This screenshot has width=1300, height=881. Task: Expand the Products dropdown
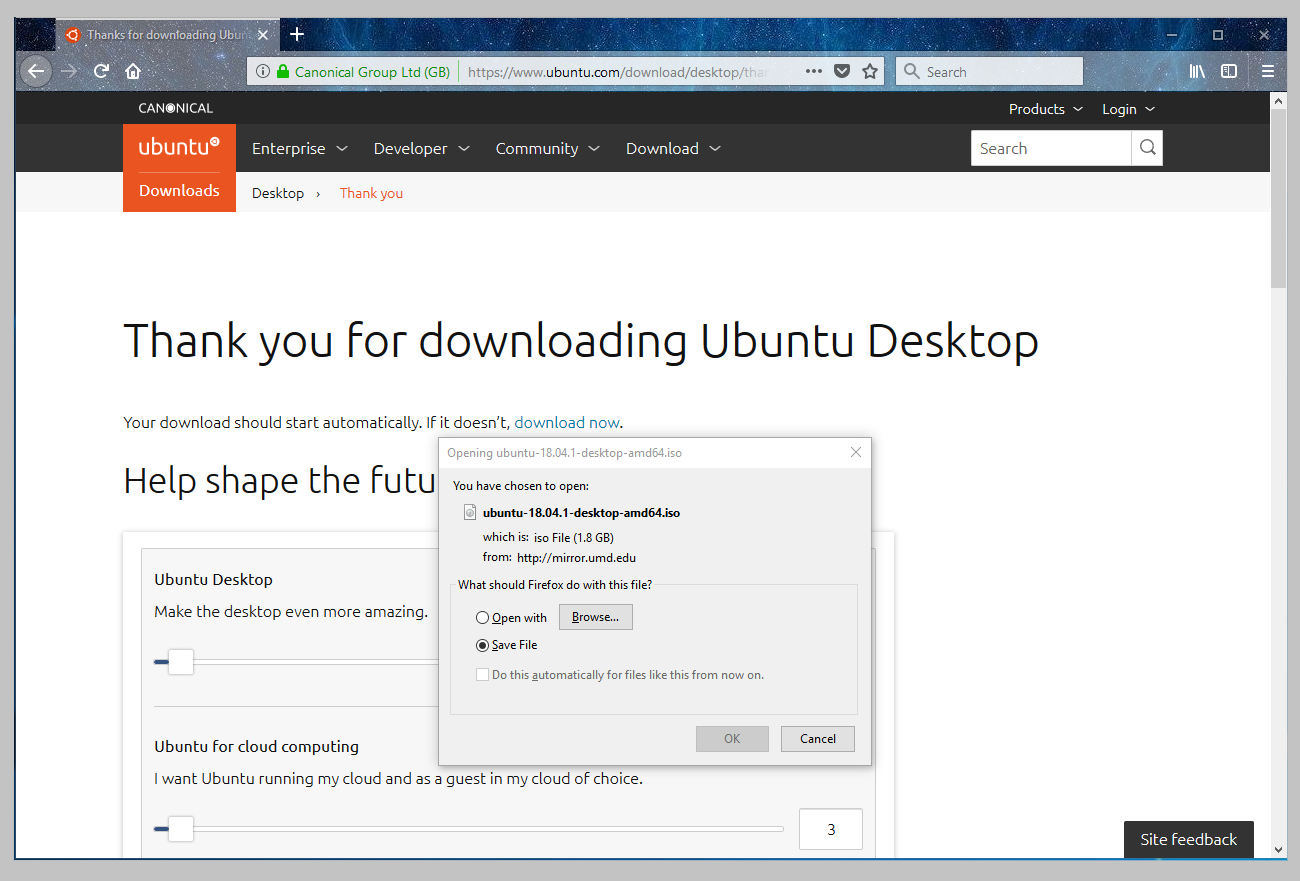(x=1045, y=109)
